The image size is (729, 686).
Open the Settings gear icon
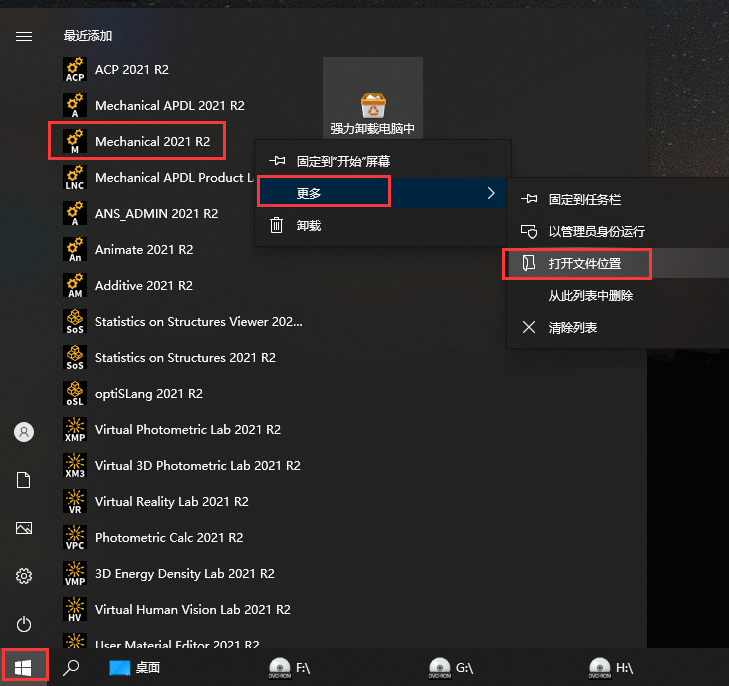(x=24, y=576)
